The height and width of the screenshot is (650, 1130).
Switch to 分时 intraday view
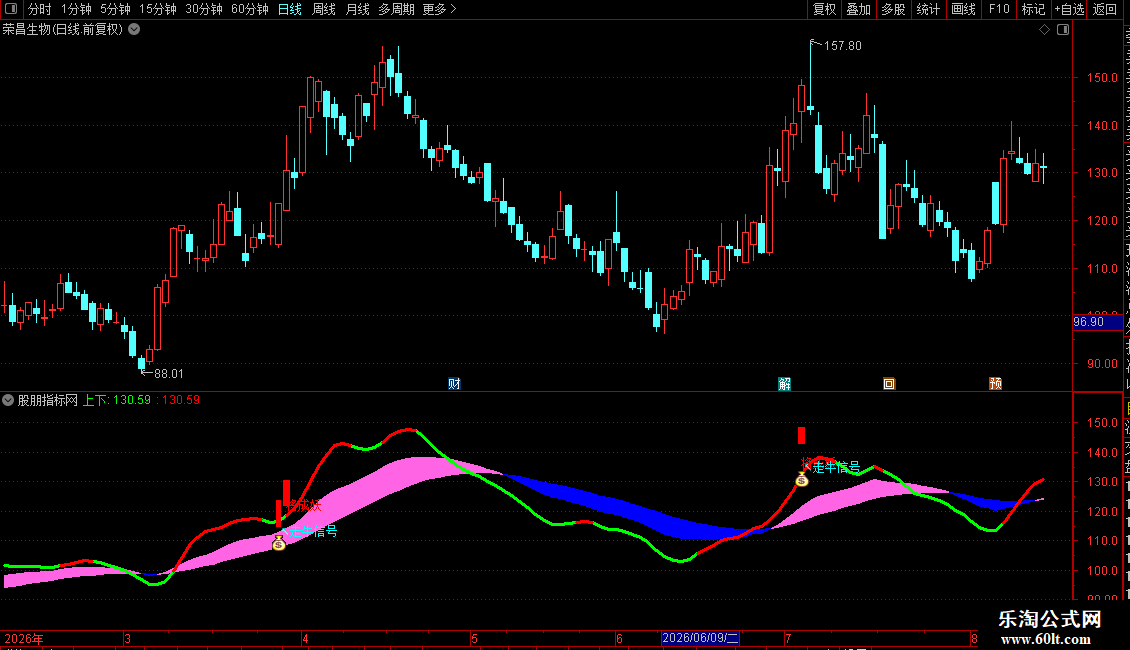click(40, 9)
